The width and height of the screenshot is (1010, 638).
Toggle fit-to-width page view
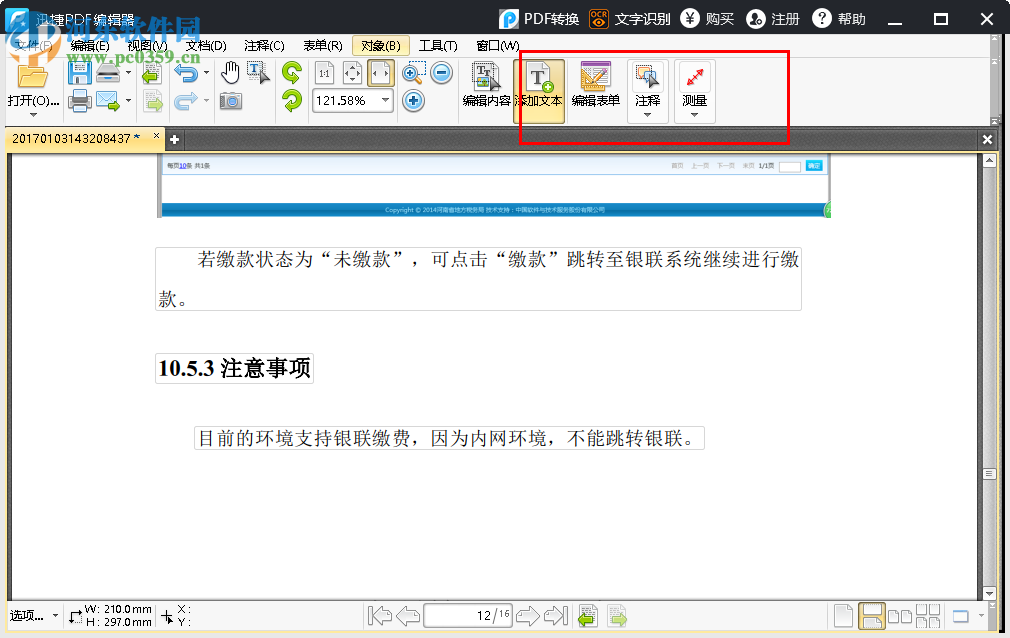click(x=379, y=73)
